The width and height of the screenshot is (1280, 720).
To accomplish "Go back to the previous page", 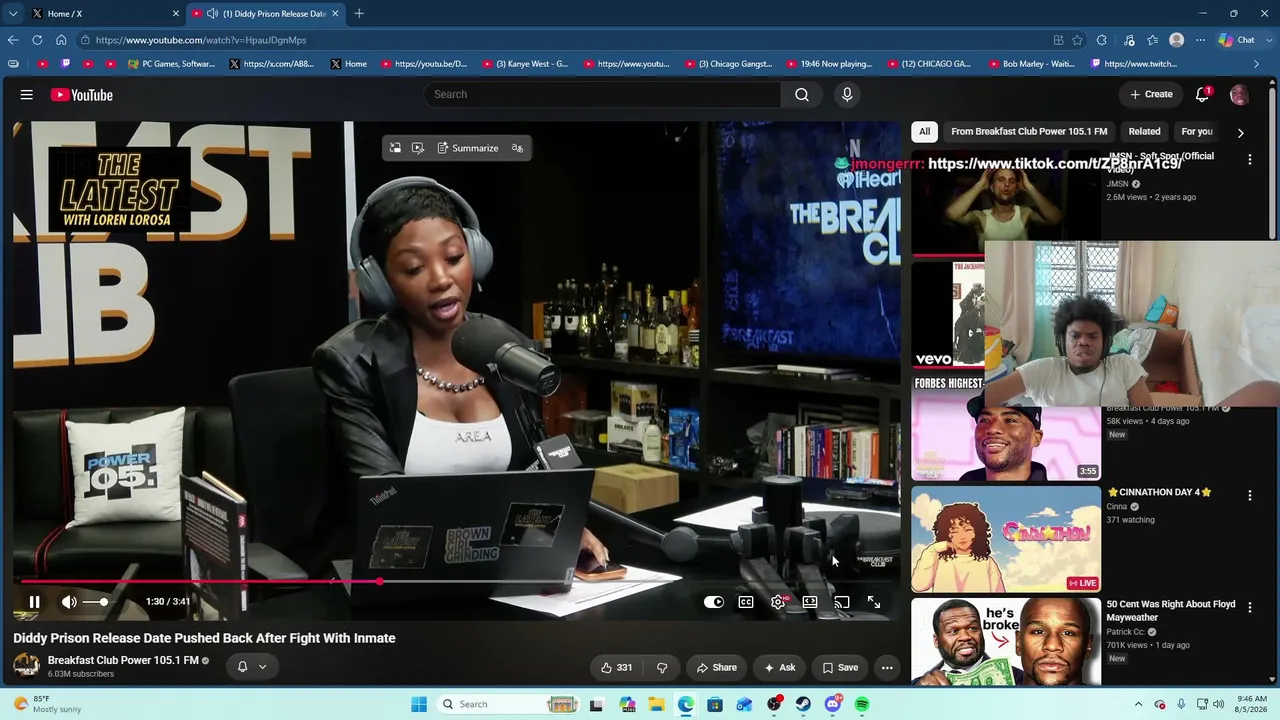I will point(13,40).
